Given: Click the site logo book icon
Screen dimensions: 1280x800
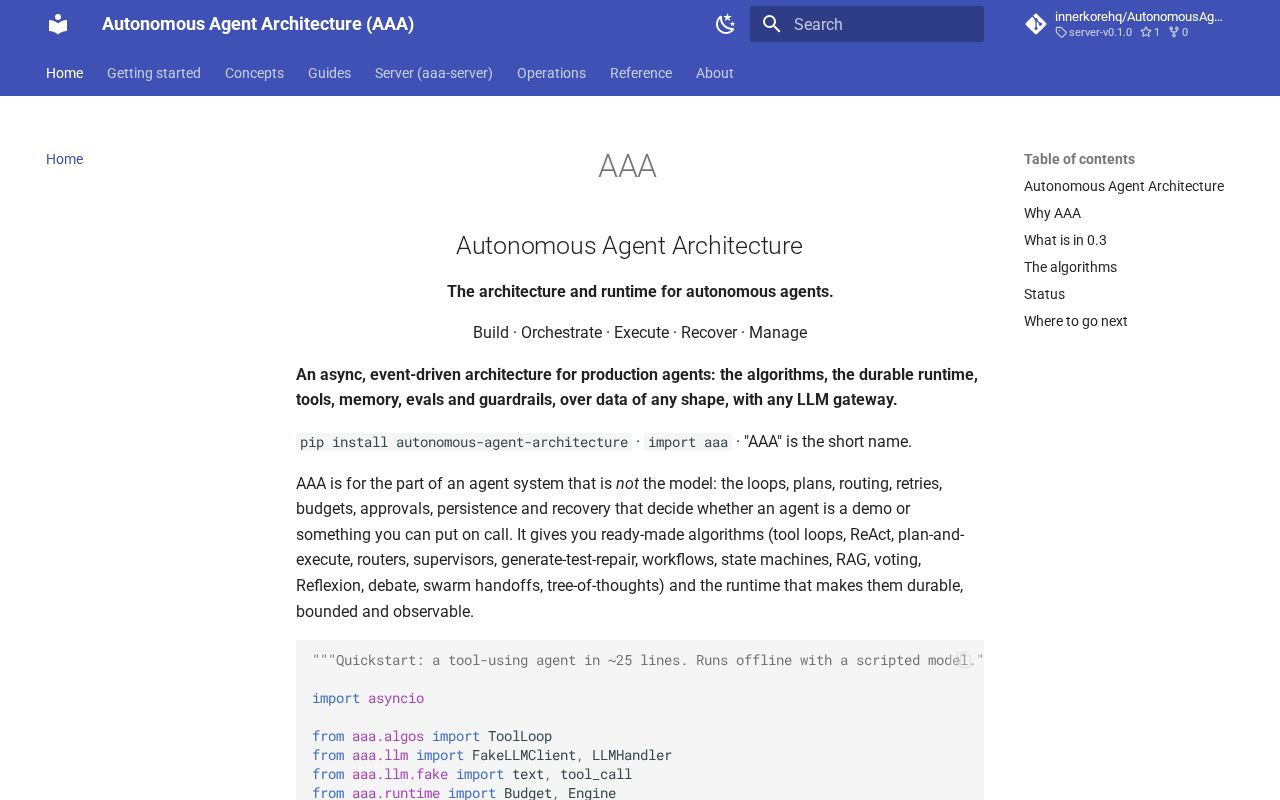Looking at the screenshot, I should click(58, 24).
